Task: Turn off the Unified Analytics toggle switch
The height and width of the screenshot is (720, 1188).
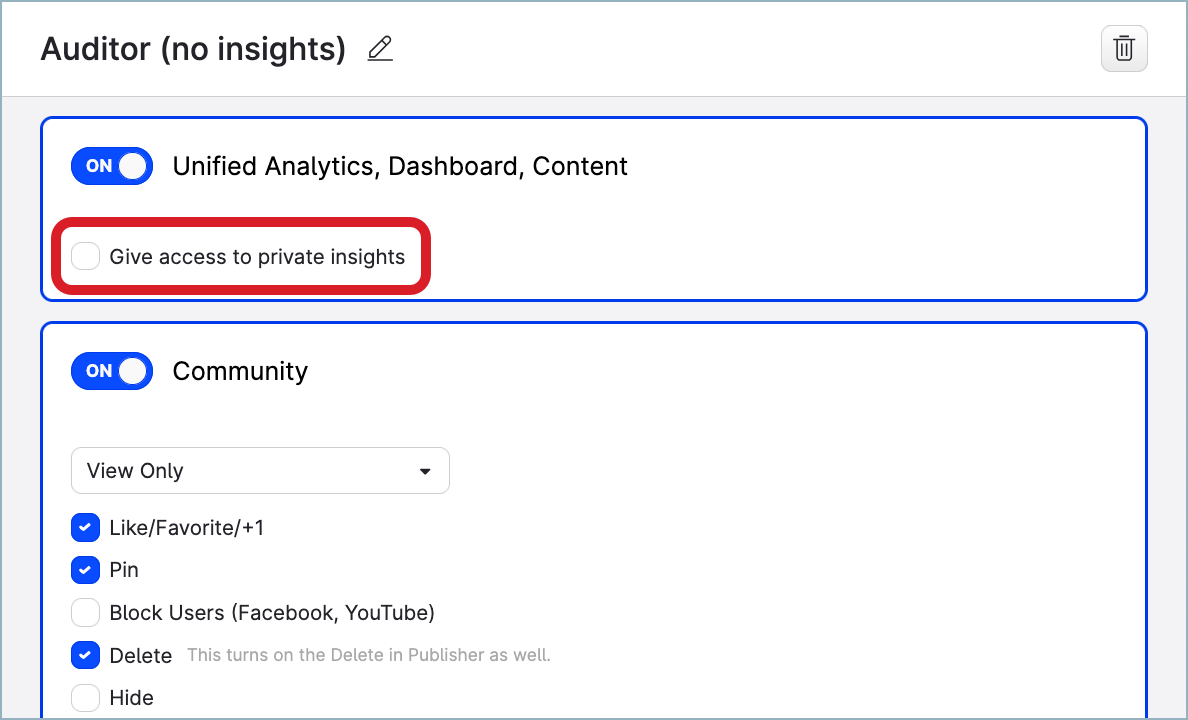Action: [111, 166]
